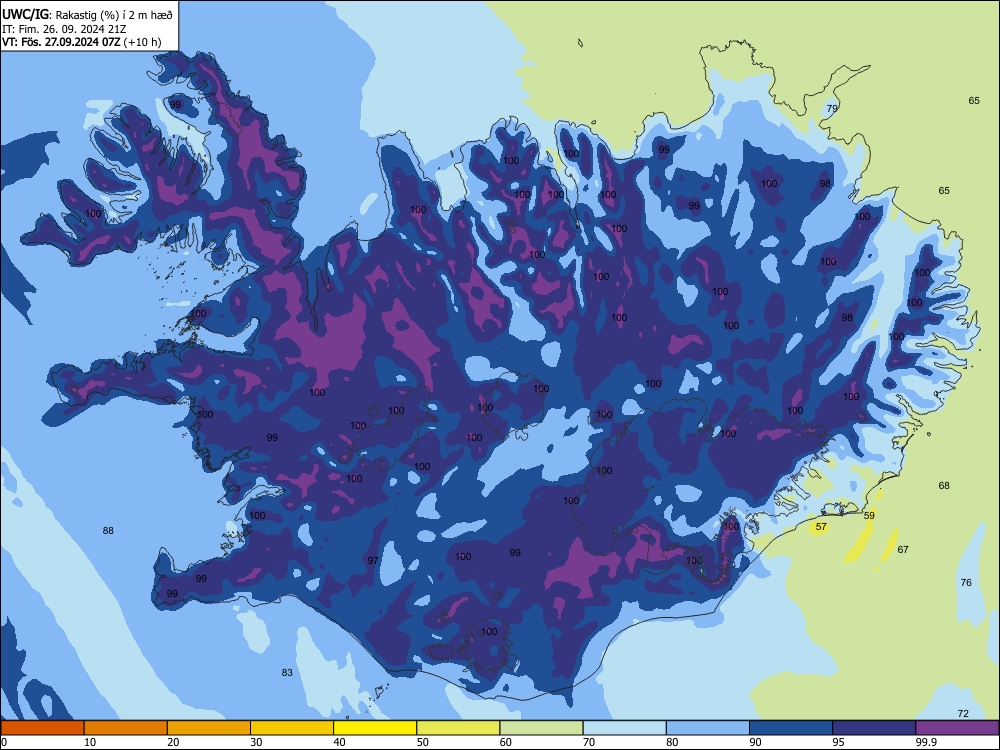Click the legend scale label 90
1000x750 pixels.
pos(756,742)
